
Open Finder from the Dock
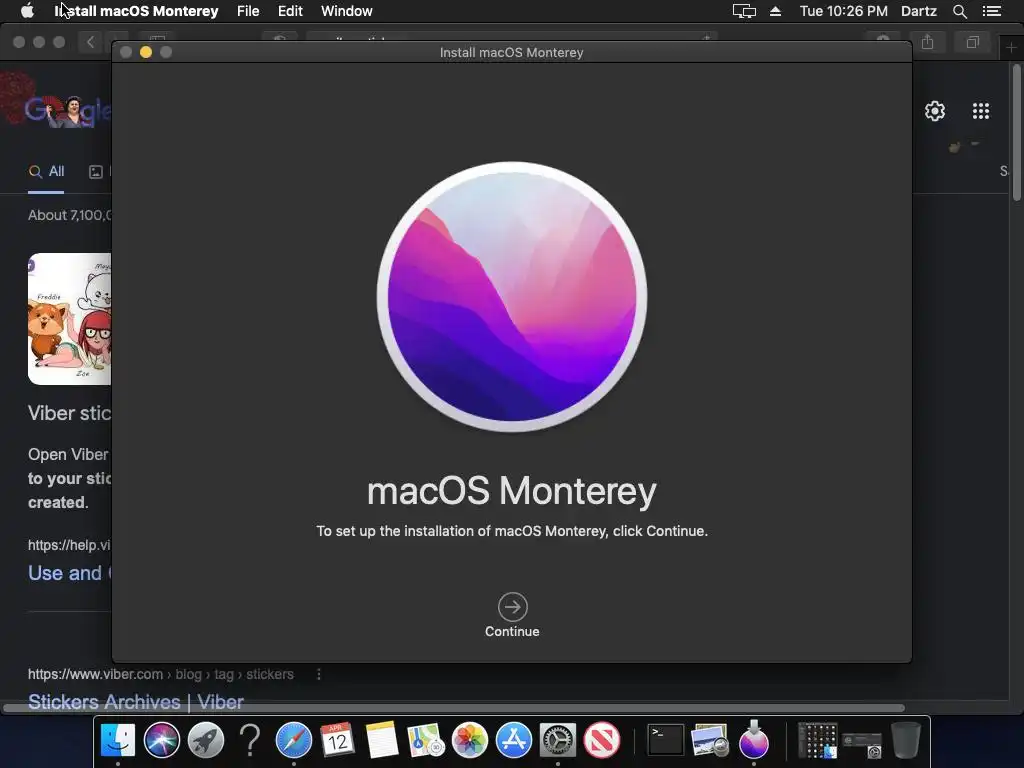pos(118,740)
